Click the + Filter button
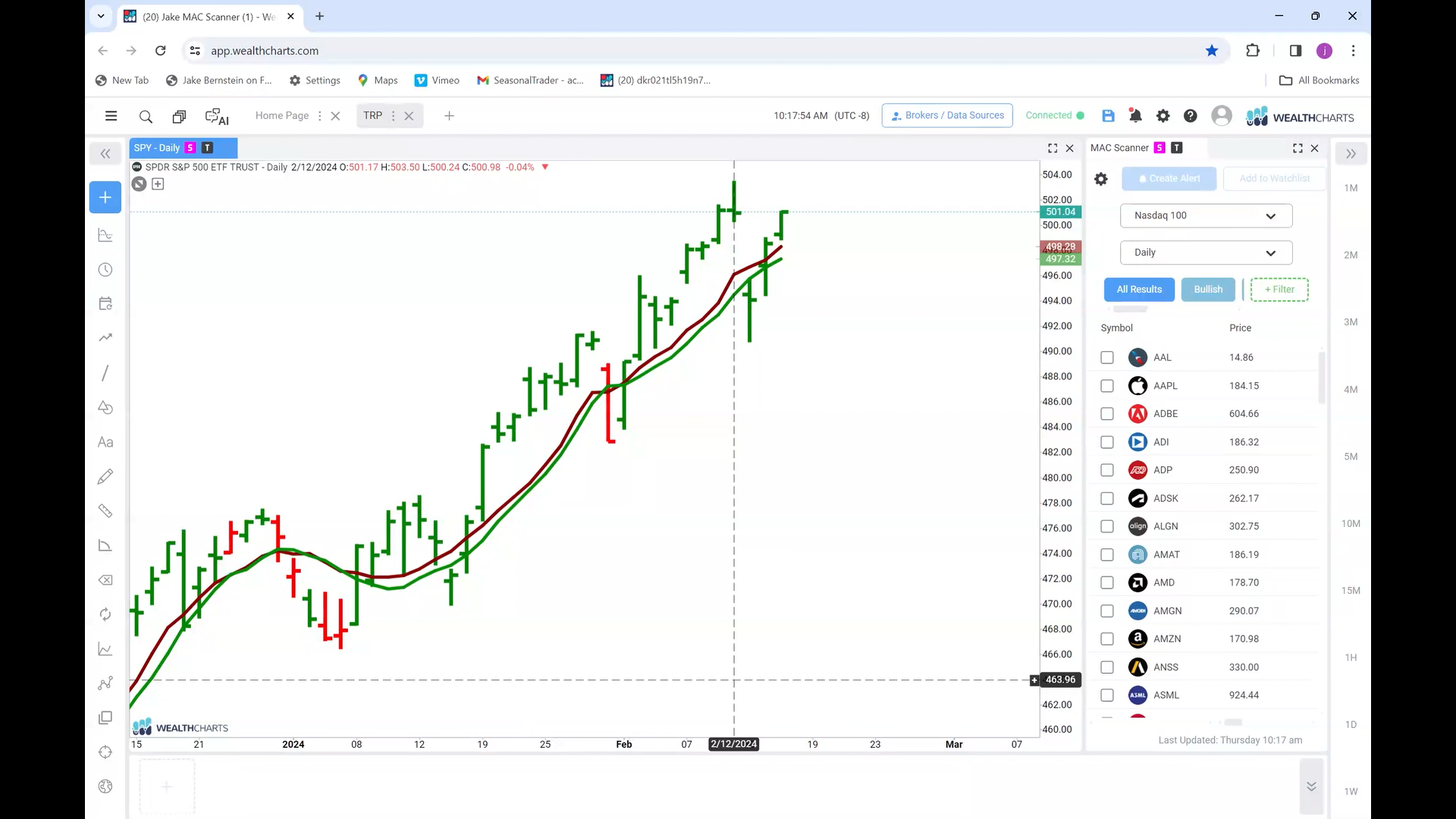The width and height of the screenshot is (1456, 819). (x=1279, y=290)
